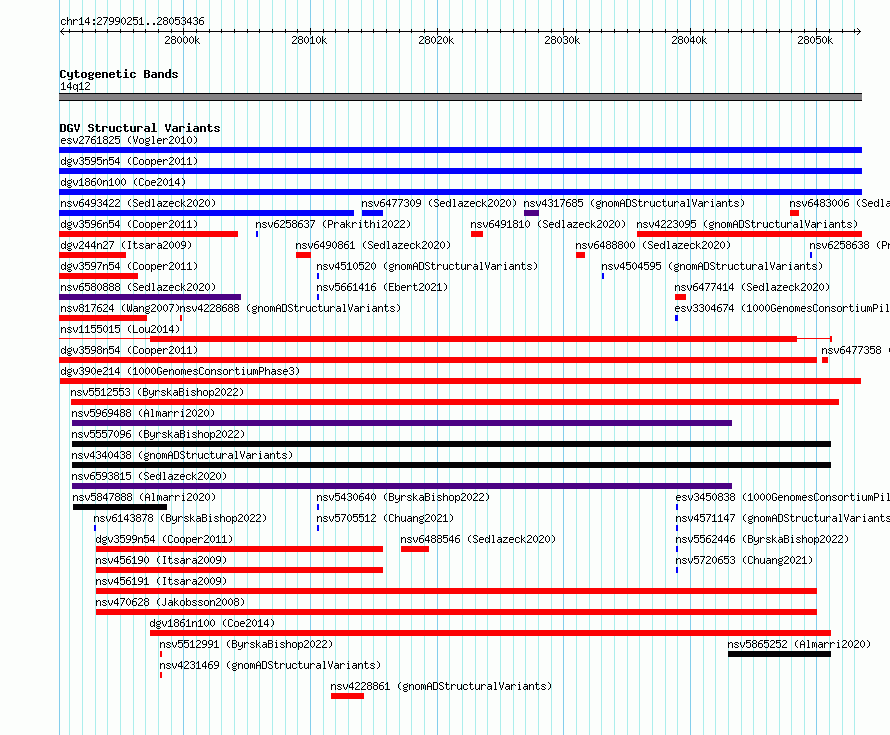Select red bar under nsv6491810
Image resolution: width=890 pixels, height=735 pixels.
click(x=477, y=234)
